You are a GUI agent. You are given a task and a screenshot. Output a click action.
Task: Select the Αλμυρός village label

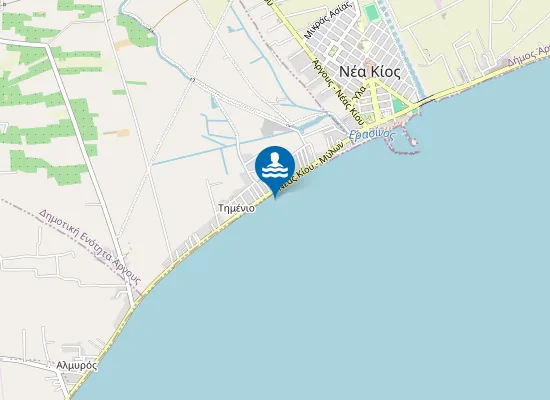(77, 366)
